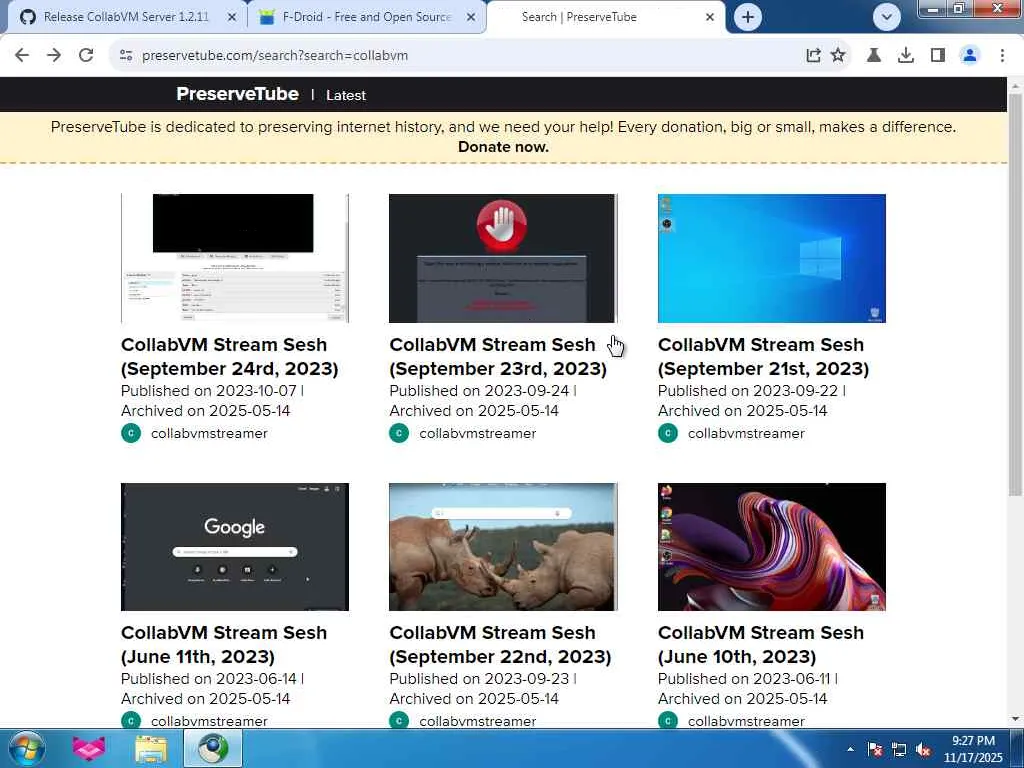Click the page vertical scrollbar thumb

1015,294
